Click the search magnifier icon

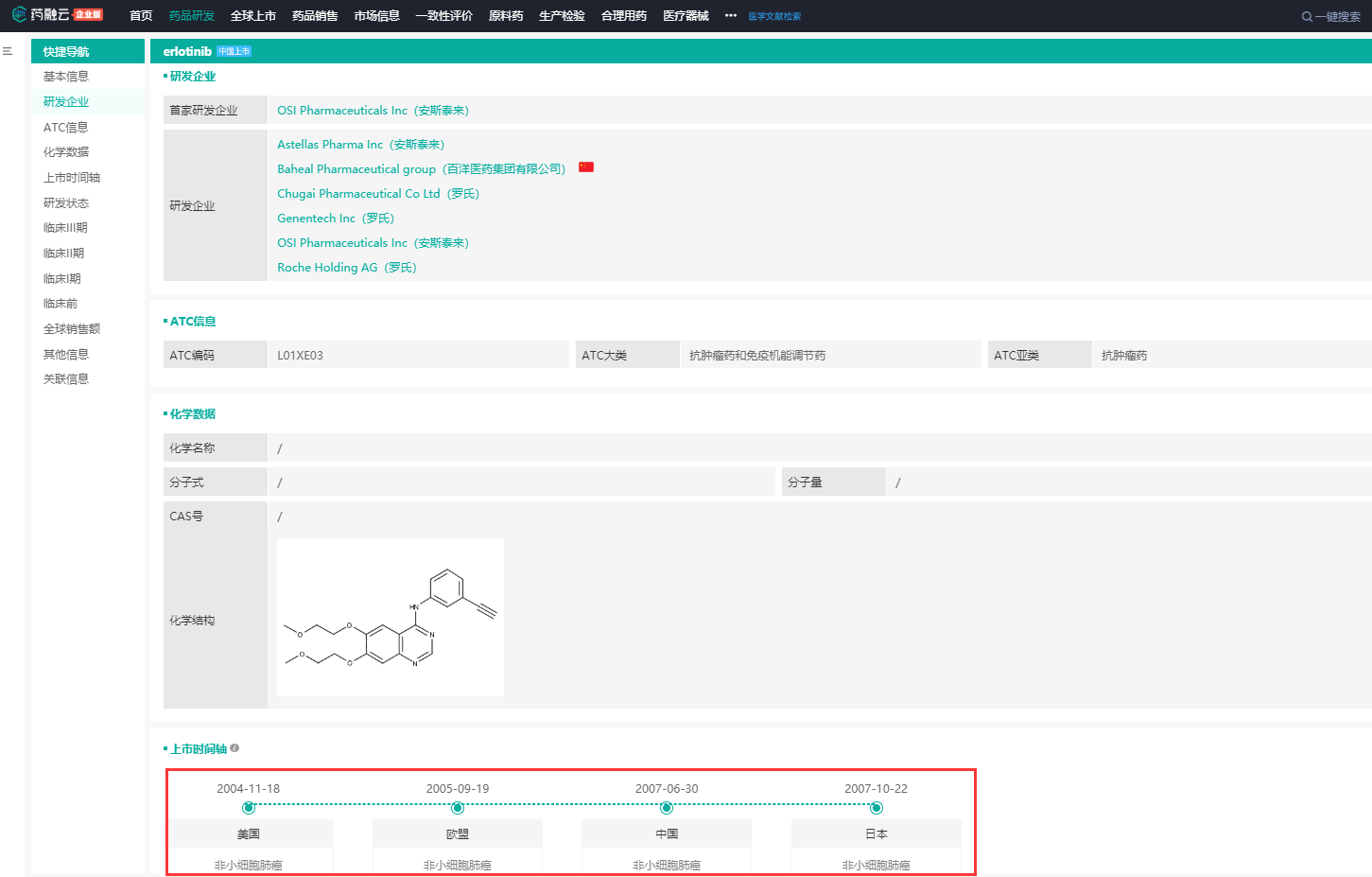tap(1307, 16)
